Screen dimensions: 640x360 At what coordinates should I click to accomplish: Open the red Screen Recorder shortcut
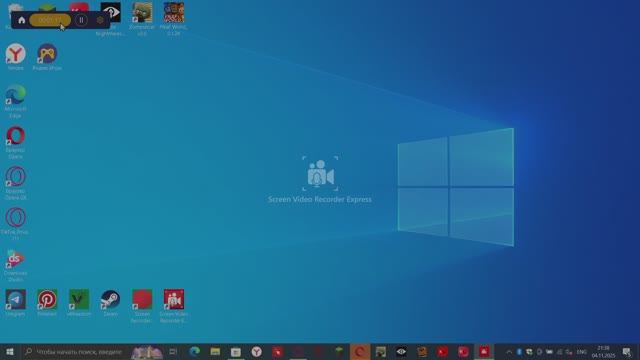point(142,306)
